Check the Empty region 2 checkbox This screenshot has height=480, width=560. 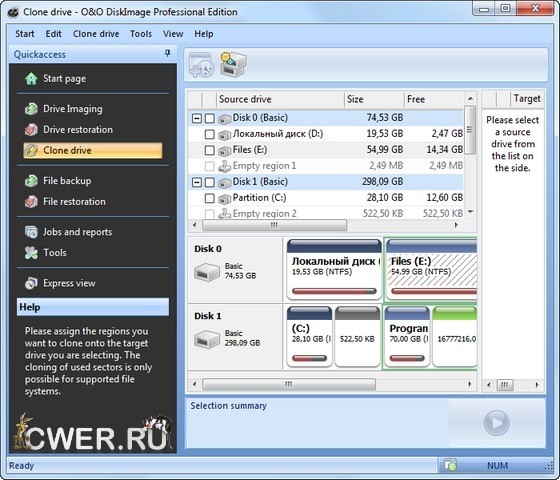pyautogui.click(x=210, y=214)
